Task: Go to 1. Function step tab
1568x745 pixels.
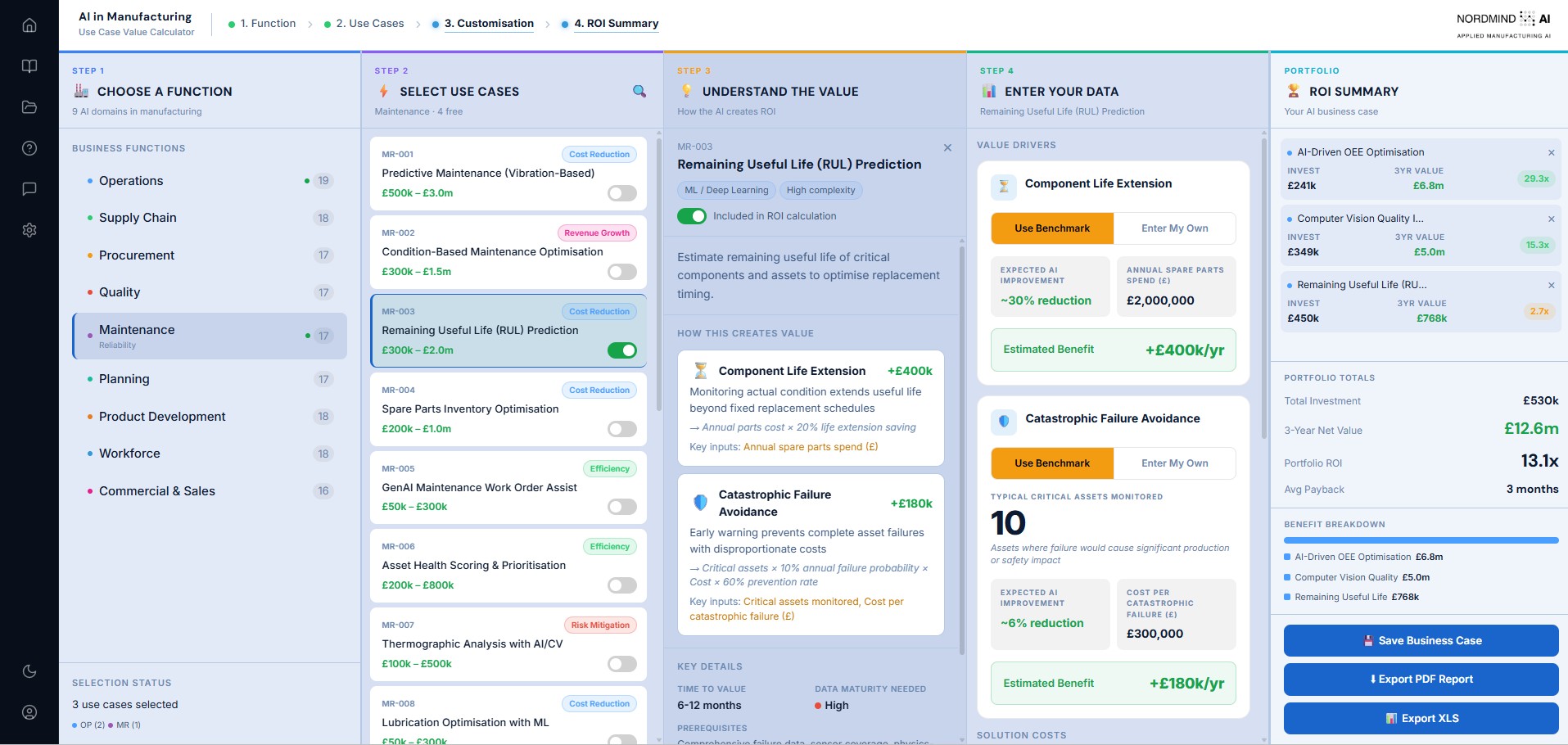Action: pyautogui.click(x=262, y=24)
